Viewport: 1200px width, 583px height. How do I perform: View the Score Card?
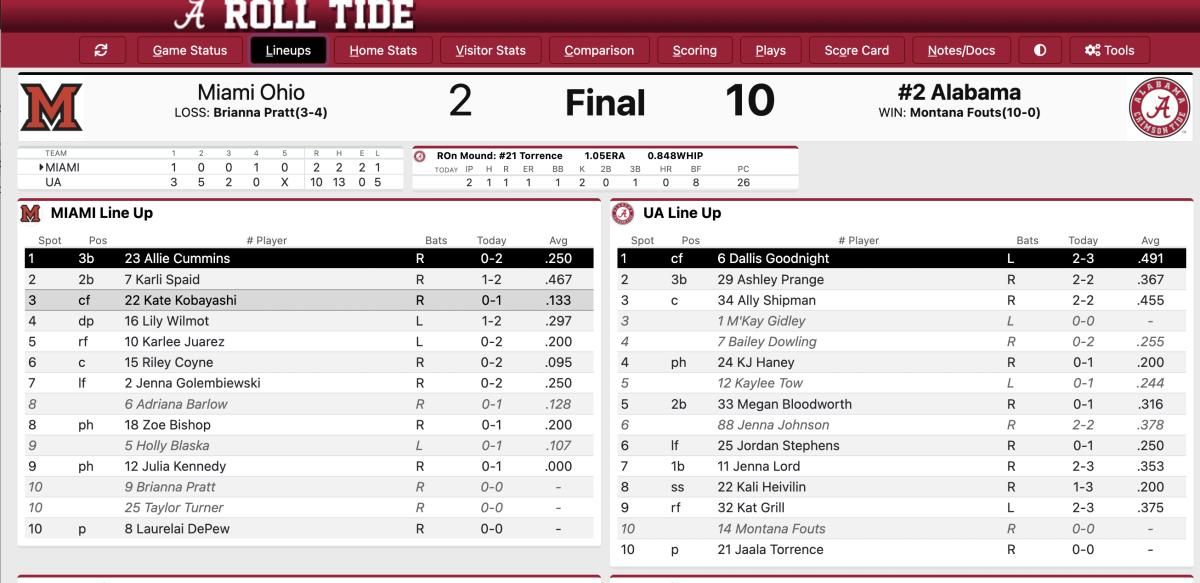[857, 50]
